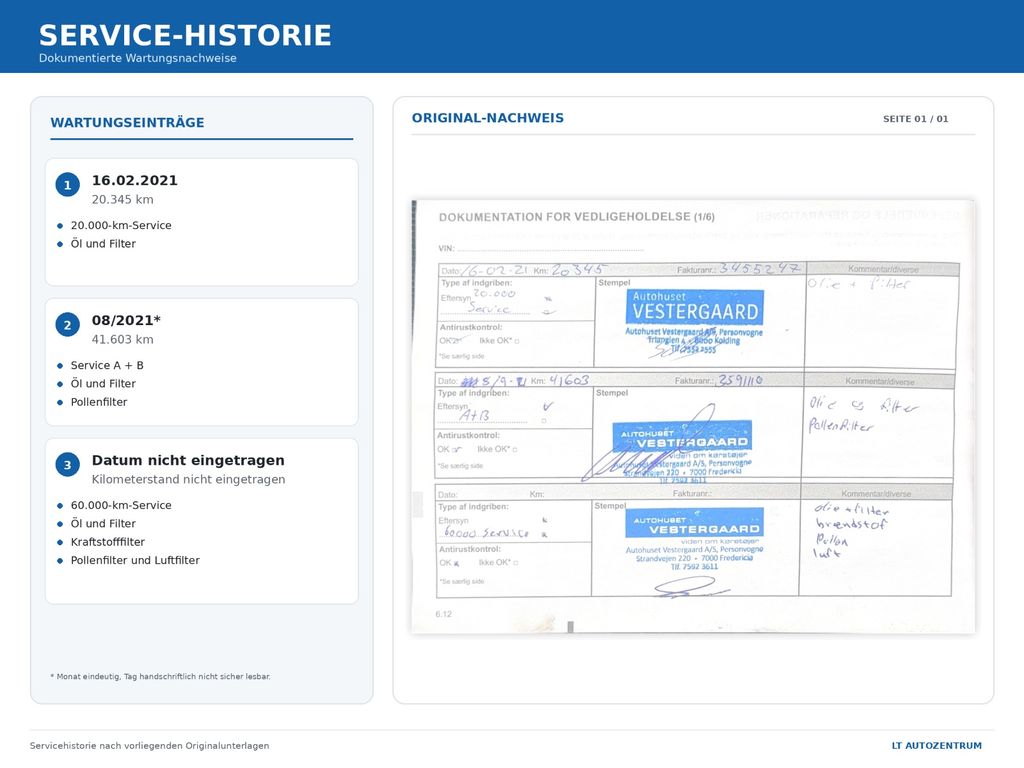
Task: Click the Seite 01 / 01 page indicator
Action: tap(916, 119)
